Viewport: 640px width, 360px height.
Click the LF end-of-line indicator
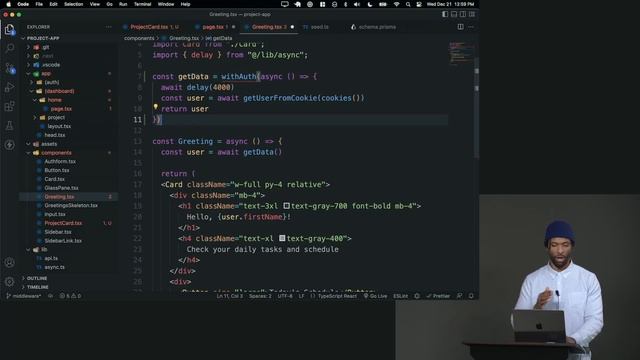[302, 296]
